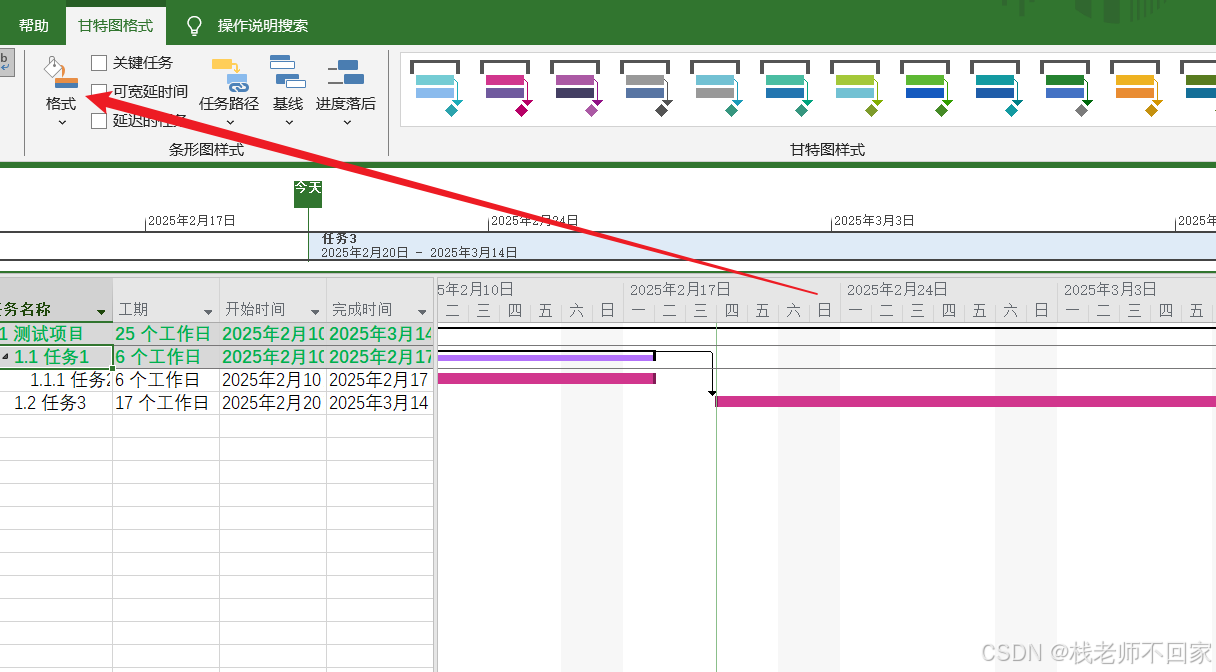Click the 今天 marker on the timeline

(x=308, y=193)
